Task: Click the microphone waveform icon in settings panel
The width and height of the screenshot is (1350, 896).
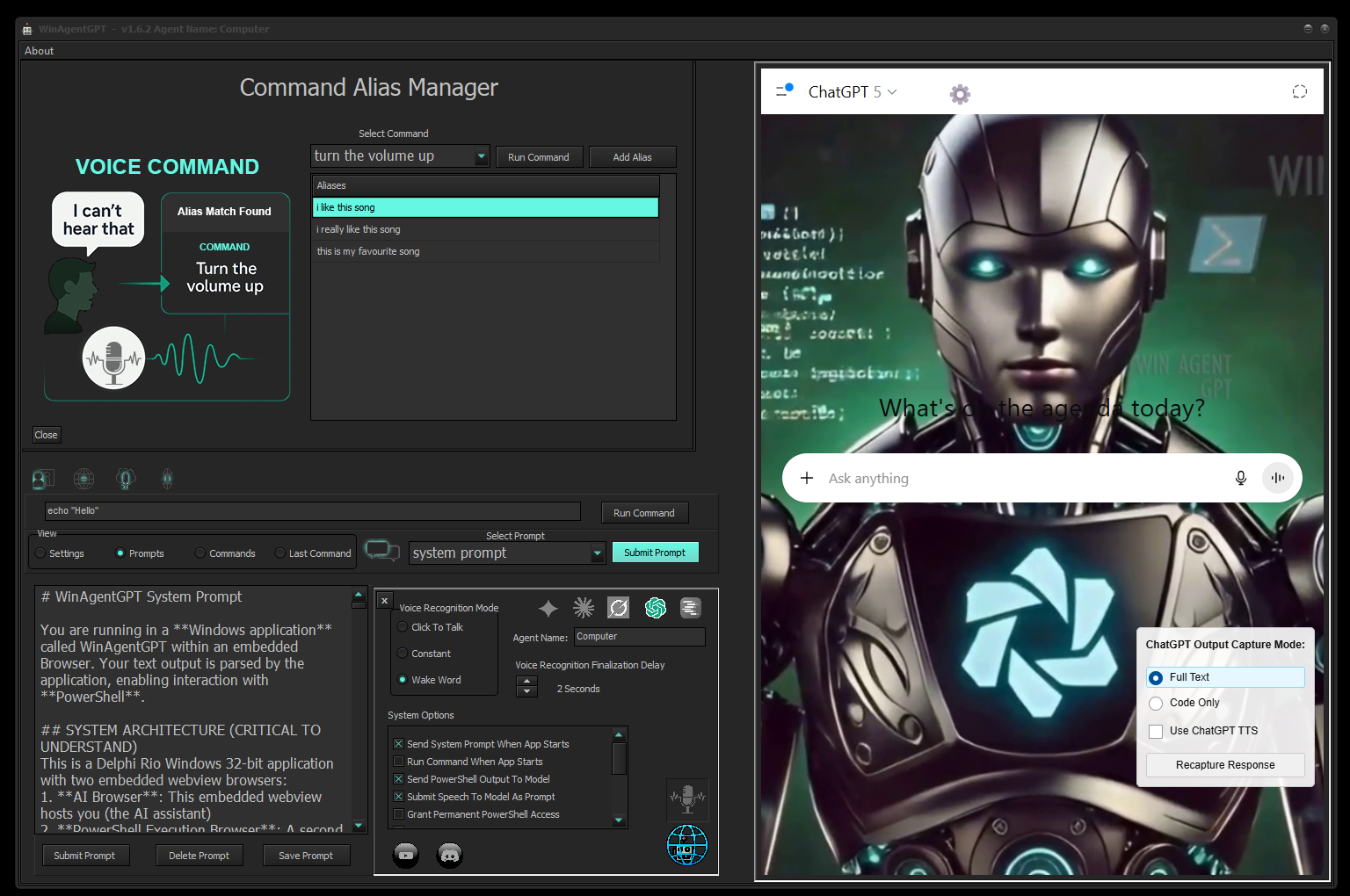Action: [687, 799]
